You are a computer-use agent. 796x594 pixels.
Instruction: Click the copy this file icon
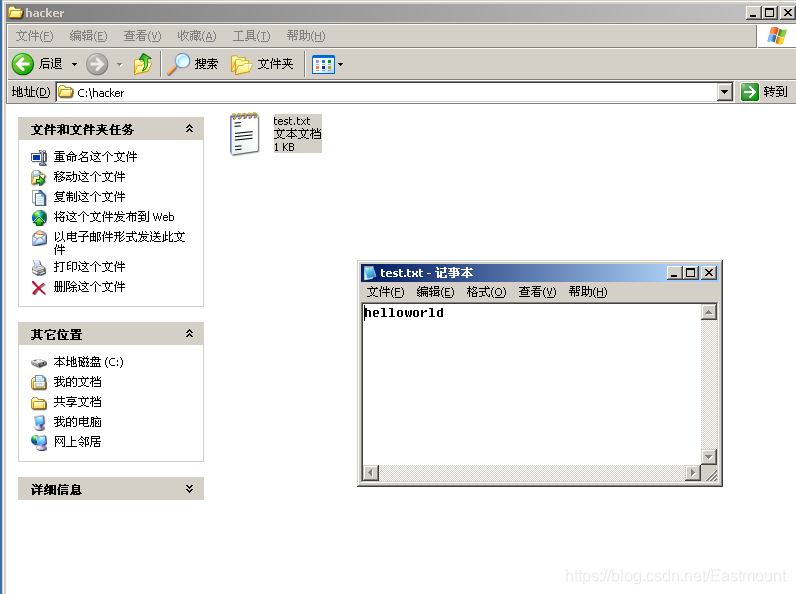click(39, 197)
